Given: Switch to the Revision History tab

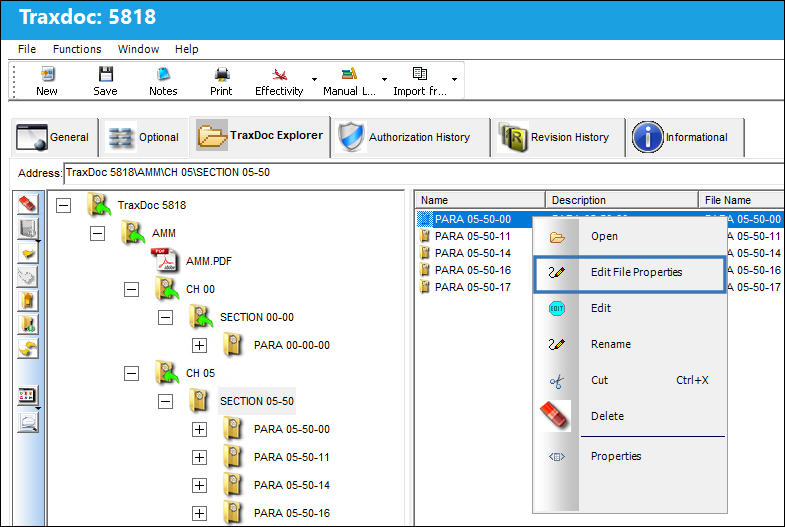Looking at the screenshot, I should click(x=559, y=137).
